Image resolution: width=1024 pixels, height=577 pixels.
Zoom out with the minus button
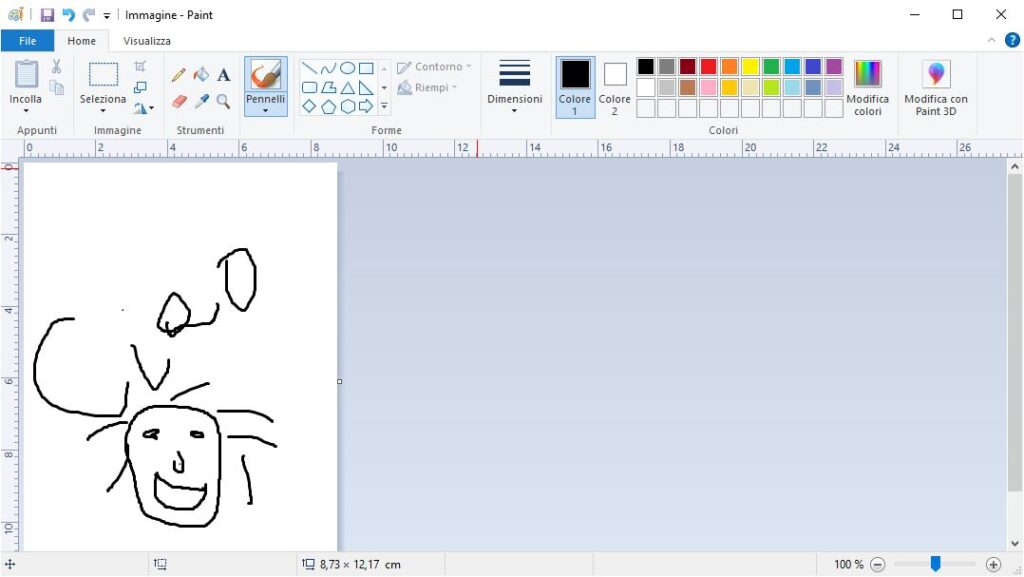pyautogui.click(x=878, y=565)
